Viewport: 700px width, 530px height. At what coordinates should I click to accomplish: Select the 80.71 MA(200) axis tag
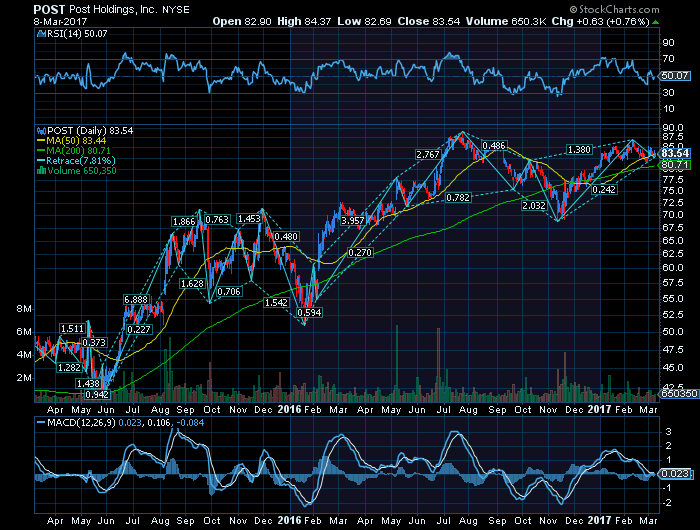(x=674, y=165)
